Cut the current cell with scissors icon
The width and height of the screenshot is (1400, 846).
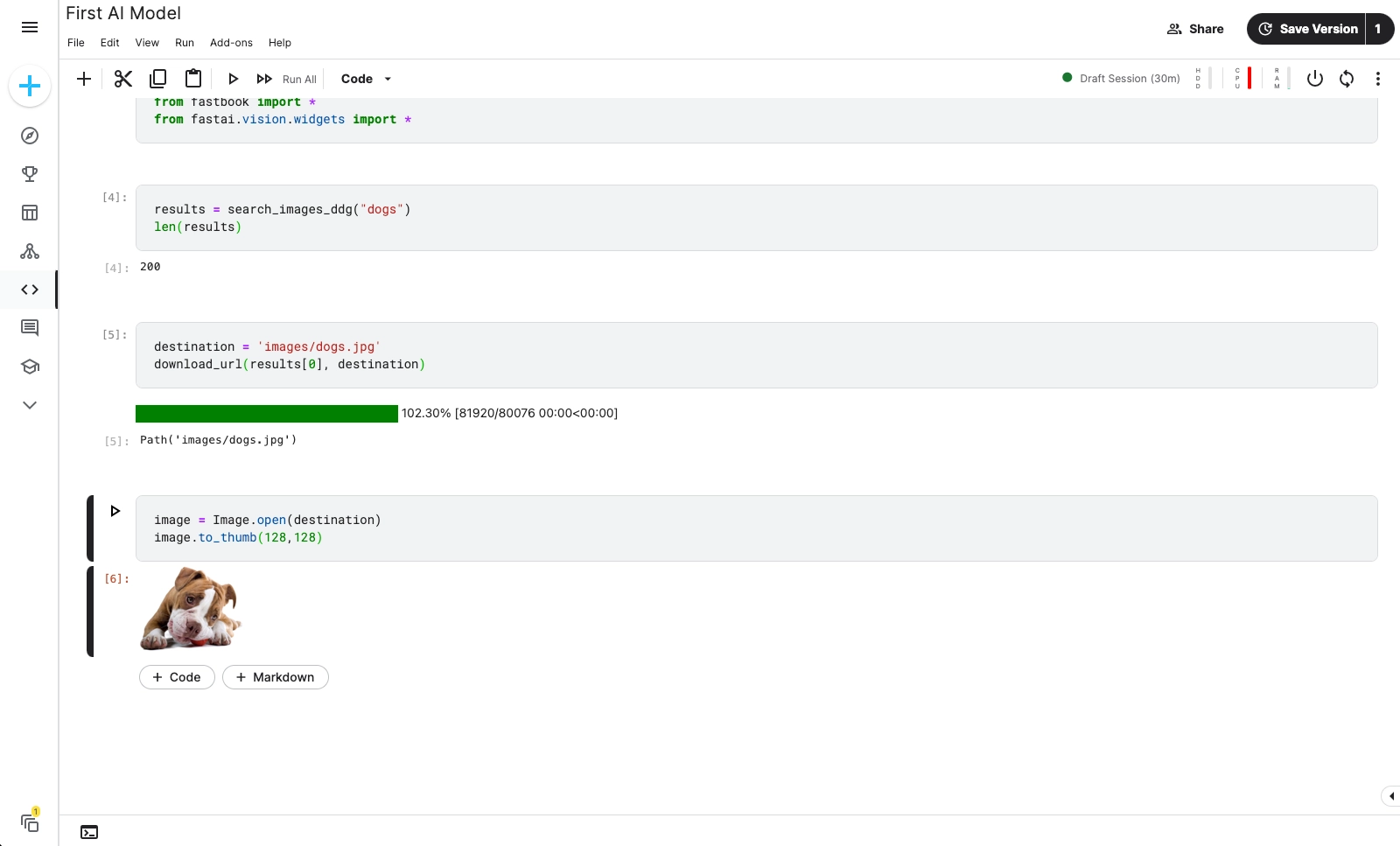pos(122,79)
